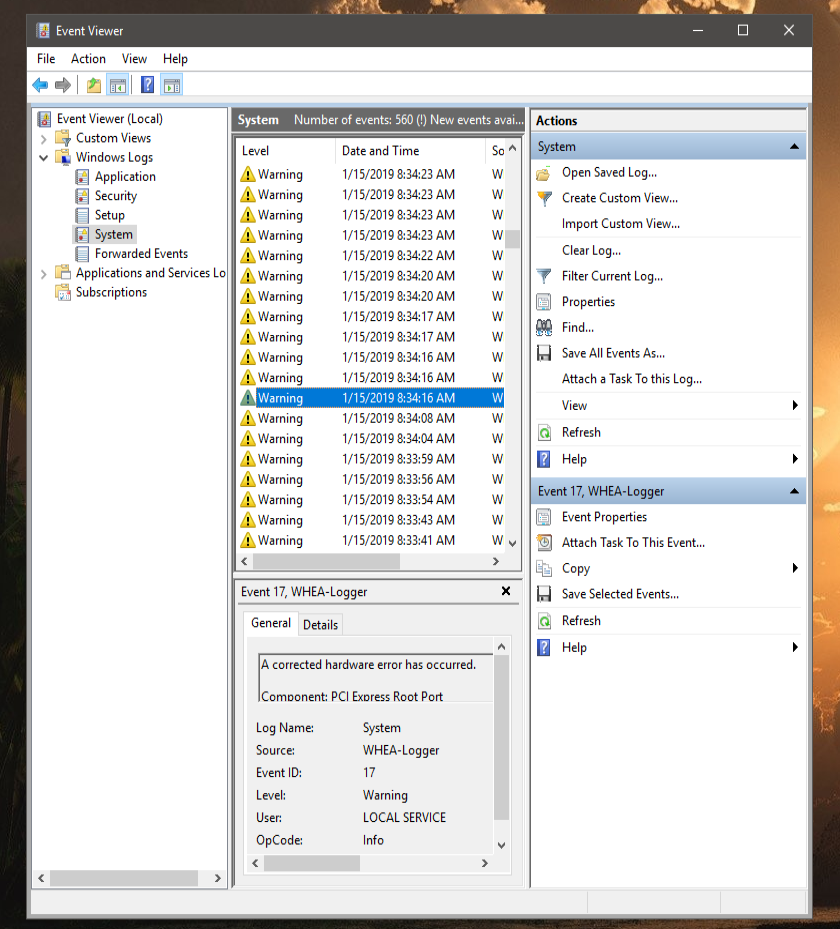Open the View menu in menu bar
This screenshot has width=840, height=929.
pos(134,59)
